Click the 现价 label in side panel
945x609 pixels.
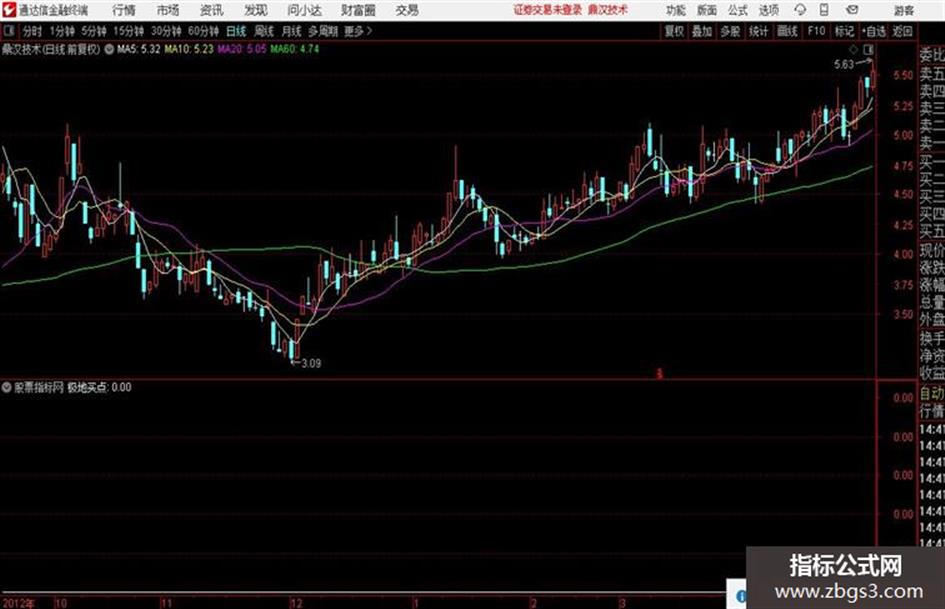[932, 250]
